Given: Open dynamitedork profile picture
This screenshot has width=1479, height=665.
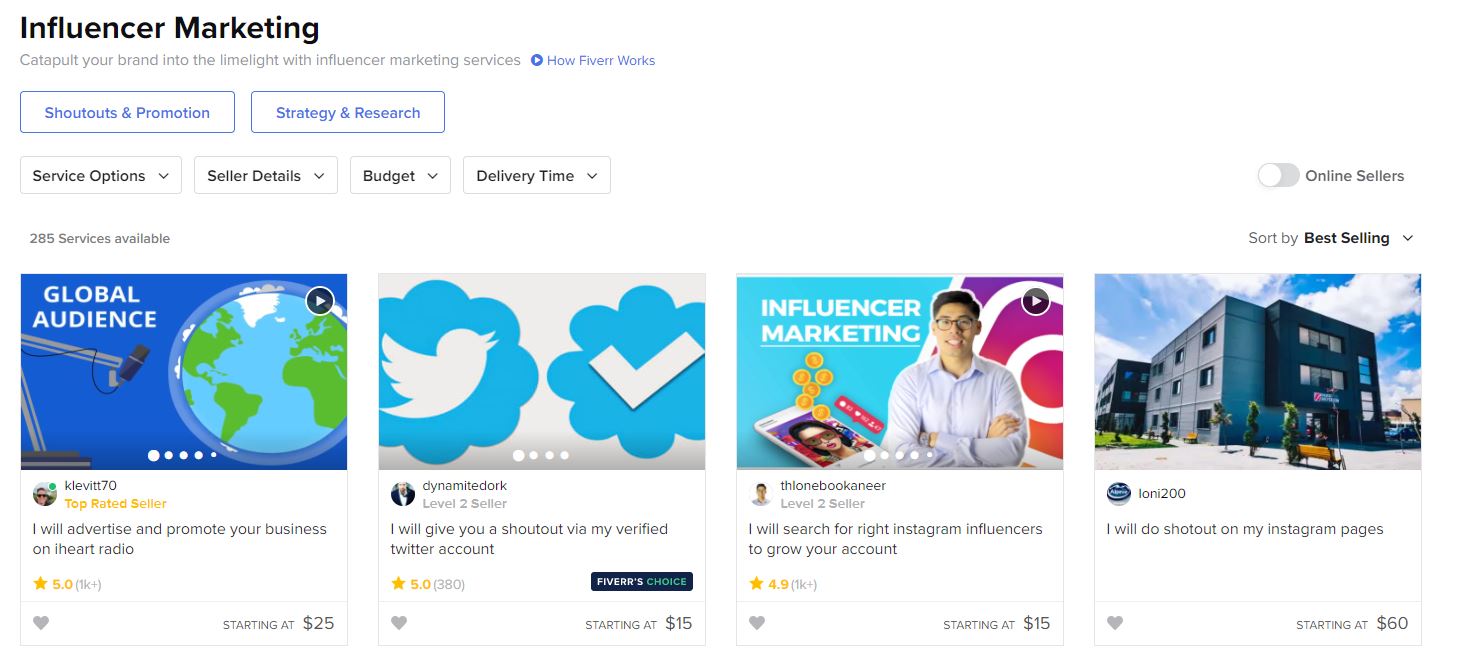Looking at the screenshot, I should pos(403,494).
